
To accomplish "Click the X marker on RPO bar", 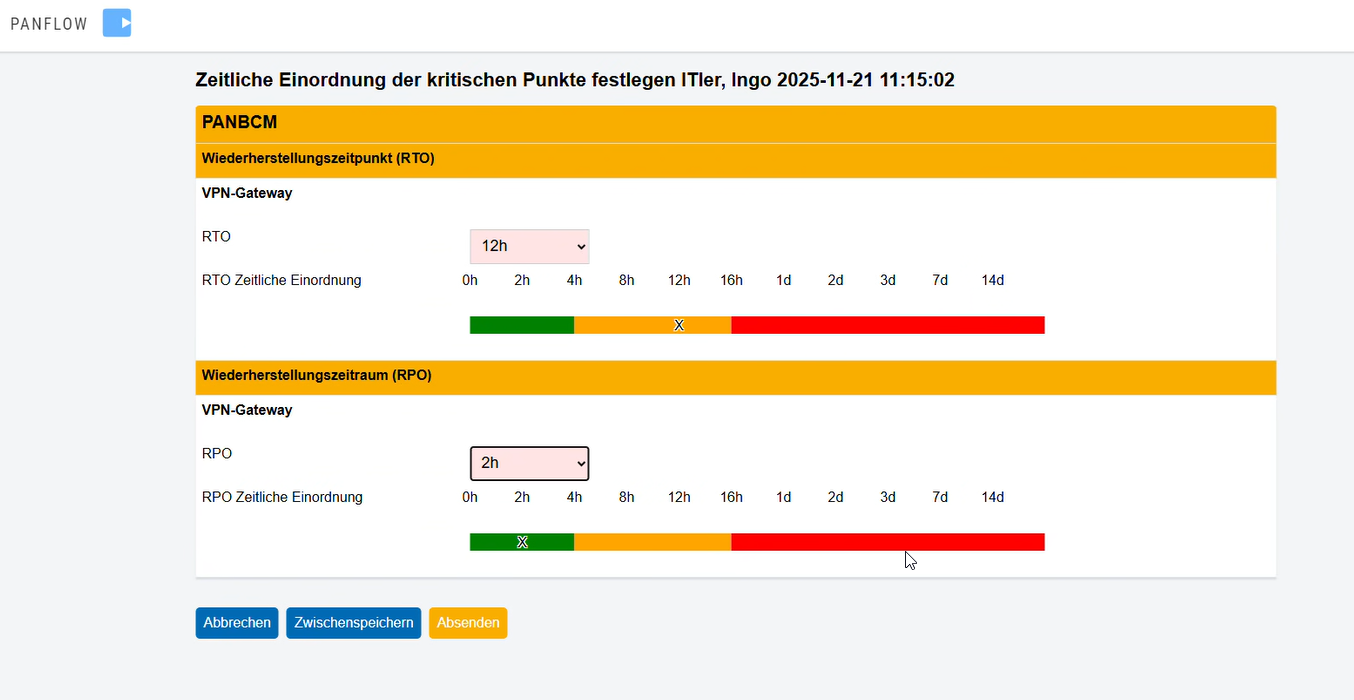I will coord(522,542).
